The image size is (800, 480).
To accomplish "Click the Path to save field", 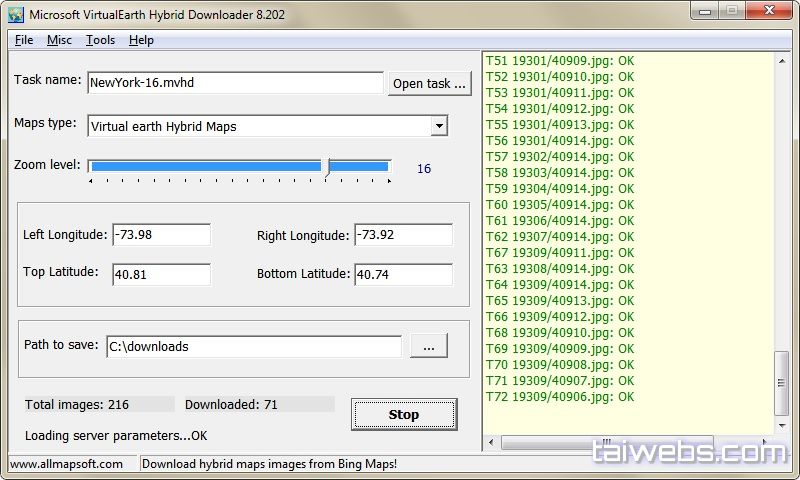I will pyautogui.click(x=253, y=346).
